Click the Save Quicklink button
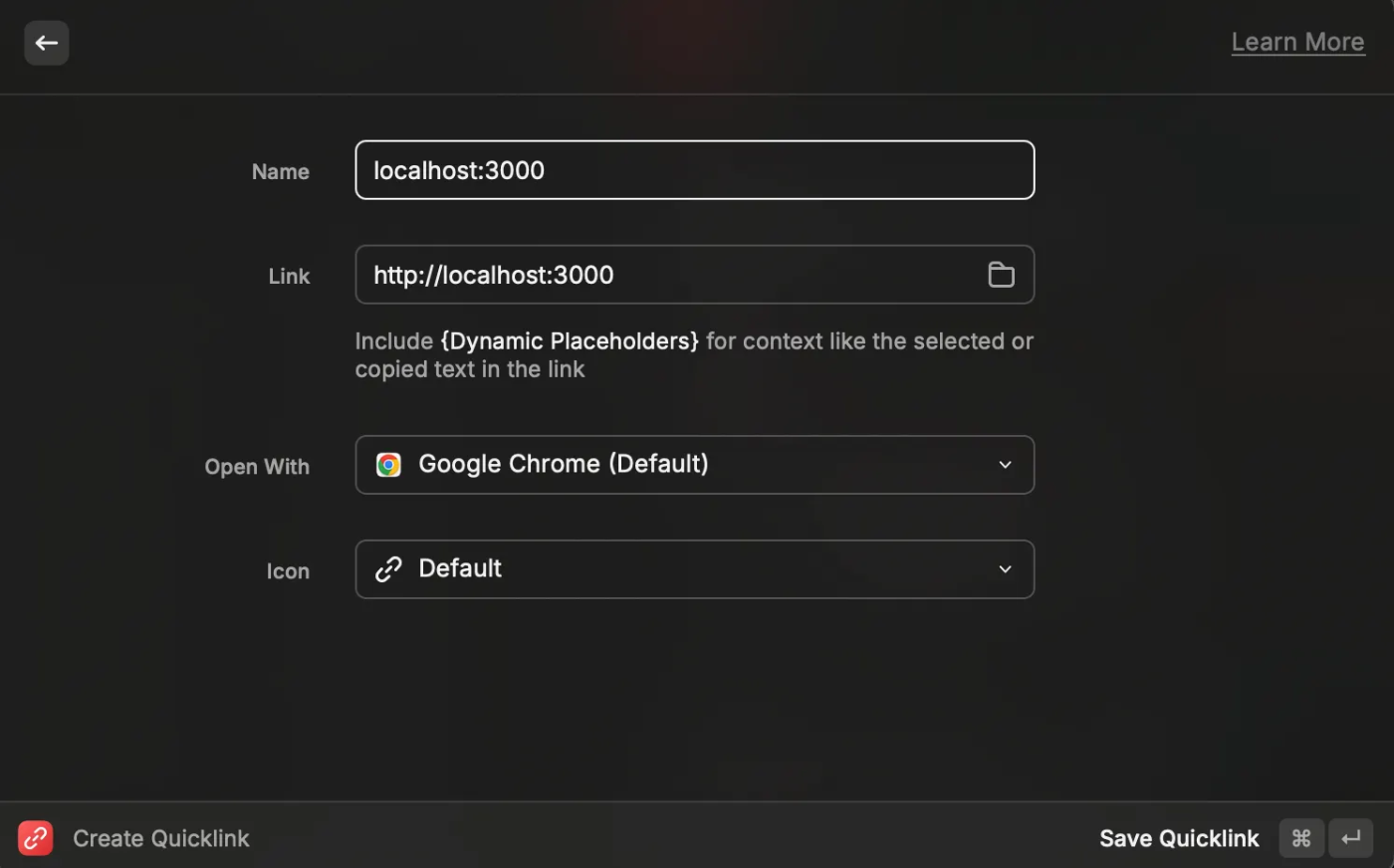Viewport: 1394px width, 868px height. pyautogui.click(x=1179, y=838)
